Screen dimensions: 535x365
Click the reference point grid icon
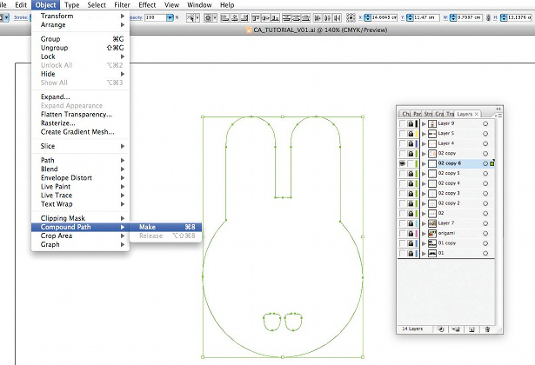click(350, 18)
